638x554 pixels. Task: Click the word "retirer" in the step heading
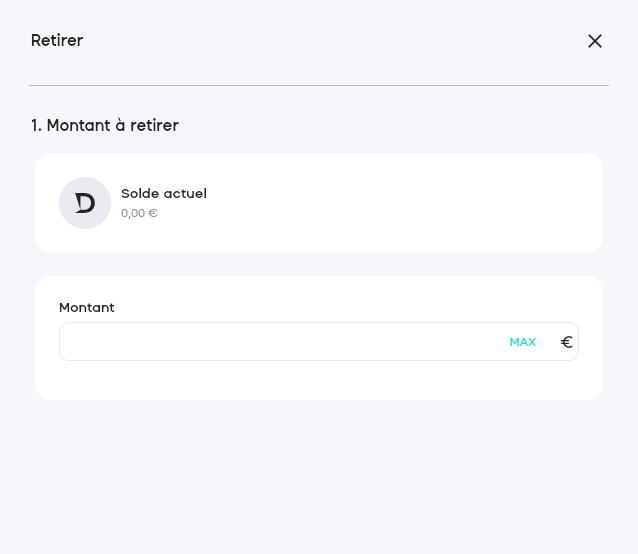pos(154,126)
